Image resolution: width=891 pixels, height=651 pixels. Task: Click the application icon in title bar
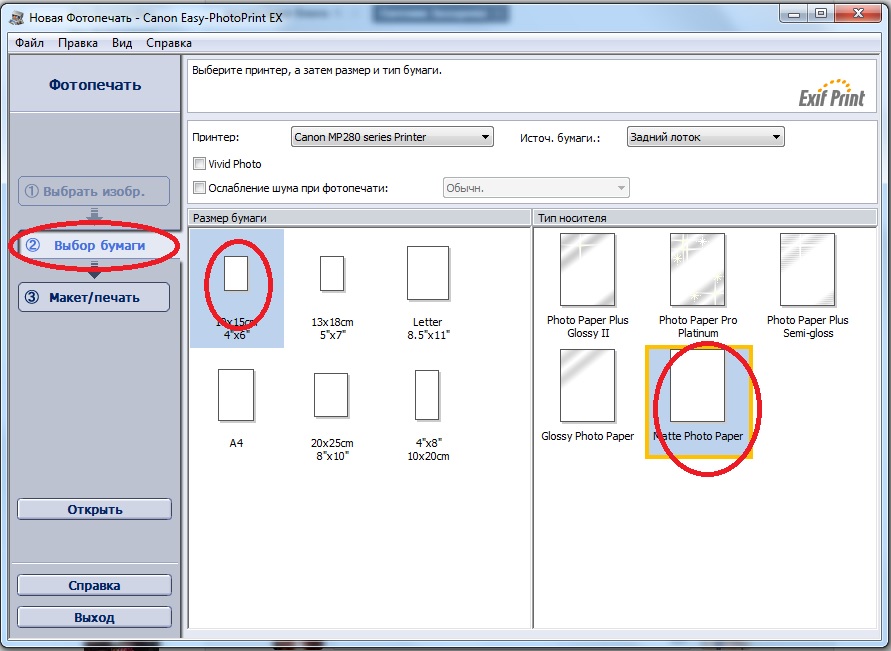click(17, 18)
